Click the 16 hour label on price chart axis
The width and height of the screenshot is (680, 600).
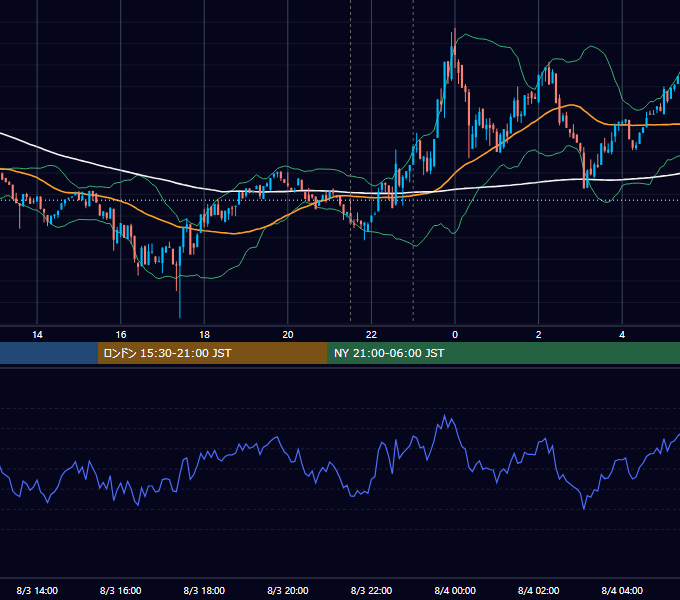(x=121, y=335)
